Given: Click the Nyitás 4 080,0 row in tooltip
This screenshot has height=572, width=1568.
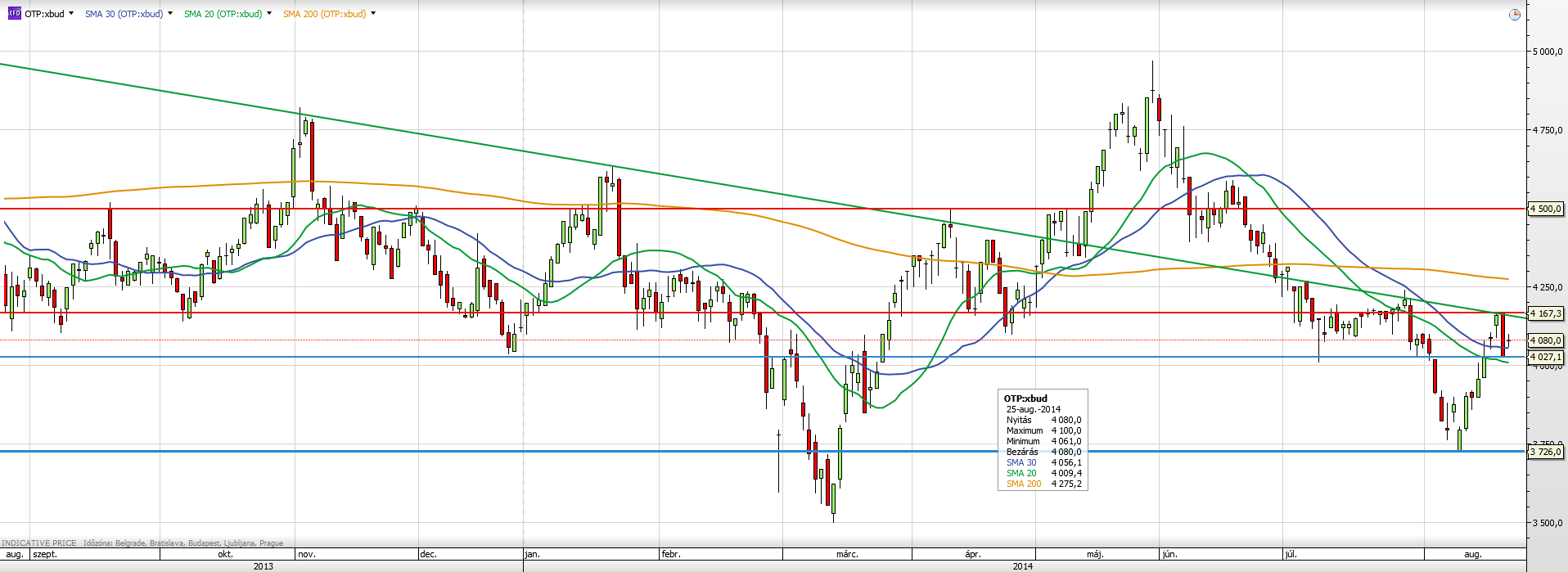Looking at the screenshot, I should pyautogui.click(x=1043, y=420).
